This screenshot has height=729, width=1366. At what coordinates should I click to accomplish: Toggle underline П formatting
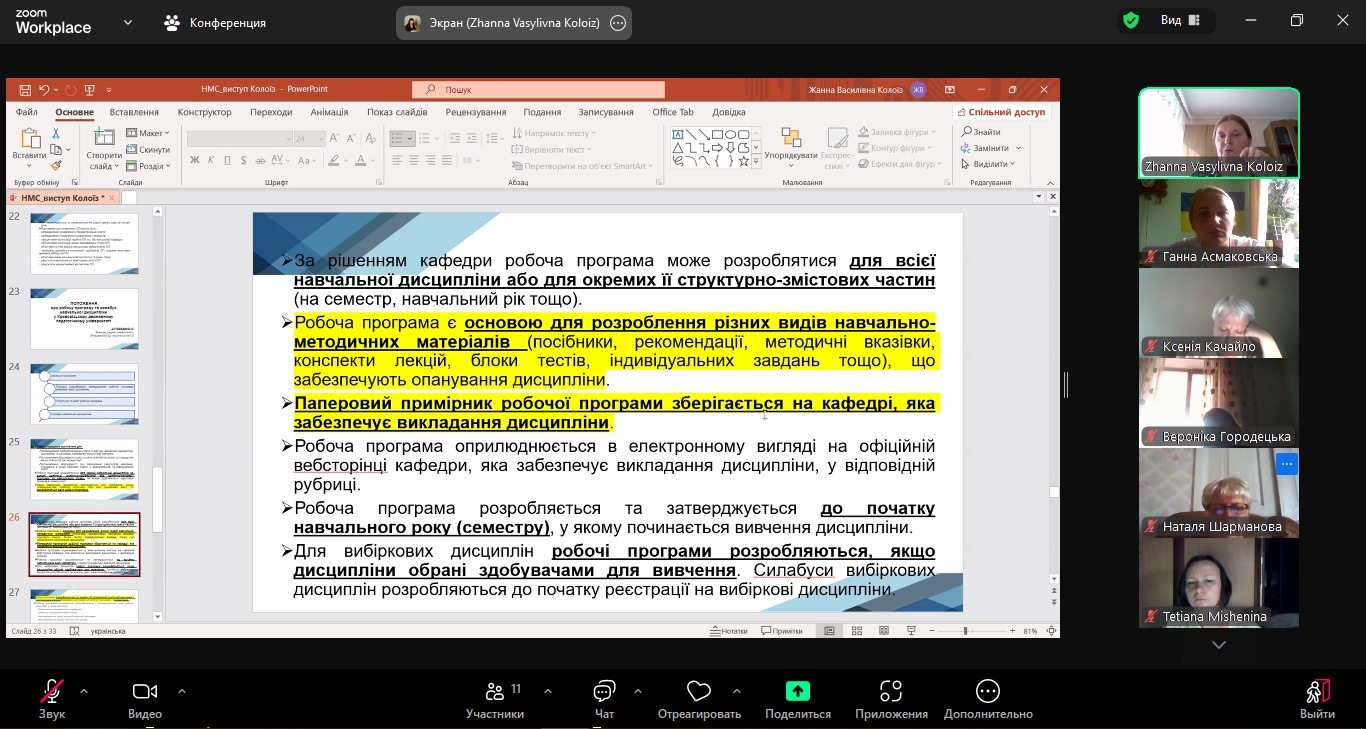tap(226, 160)
